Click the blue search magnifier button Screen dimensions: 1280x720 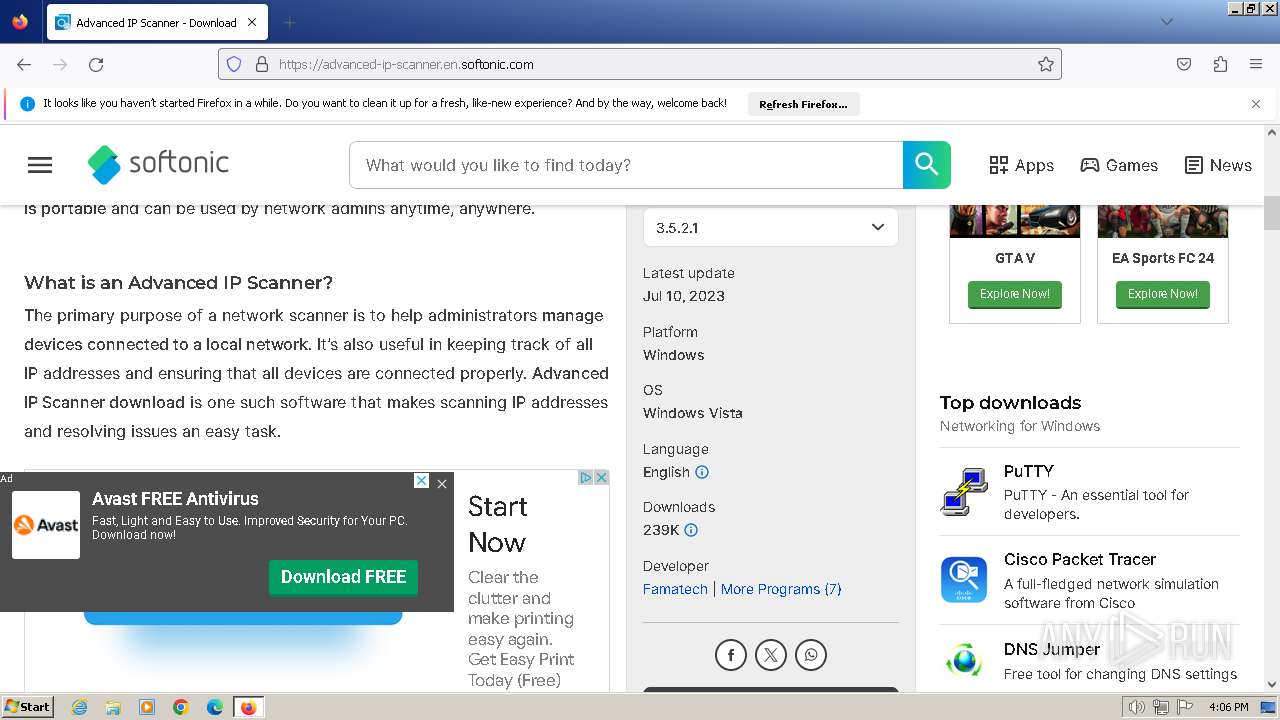[x=927, y=165]
